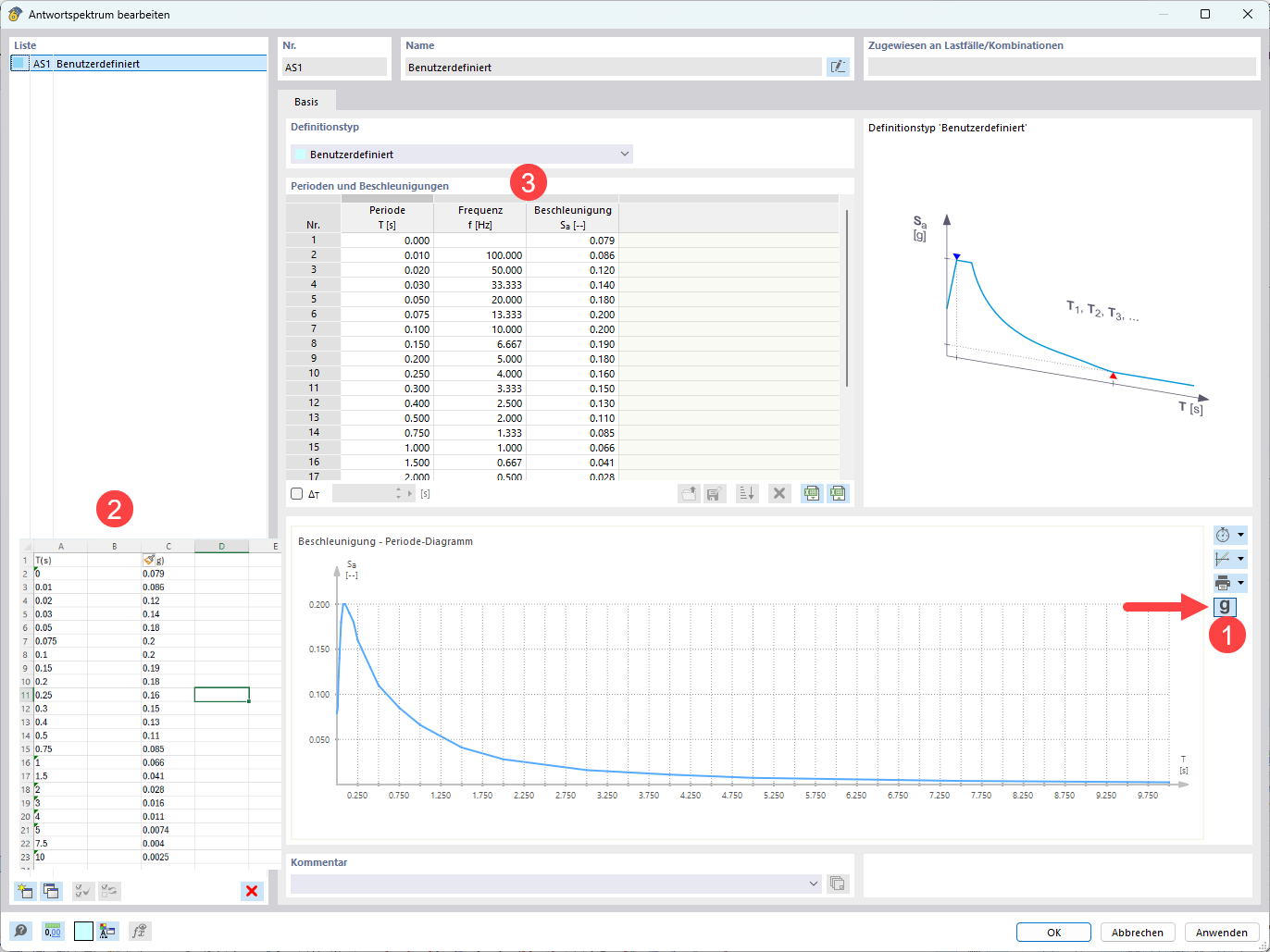Viewport: 1270px width, 952px height.
Task: Click frequency cell 6.667 in row 8
Action: pyautogui.click(x=479, y=344)
